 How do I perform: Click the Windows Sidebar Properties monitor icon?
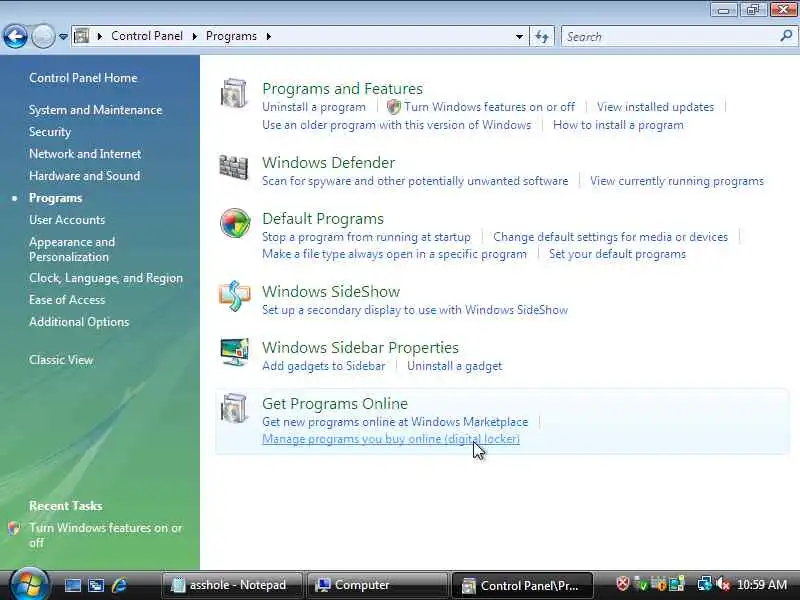pos(235,352)
